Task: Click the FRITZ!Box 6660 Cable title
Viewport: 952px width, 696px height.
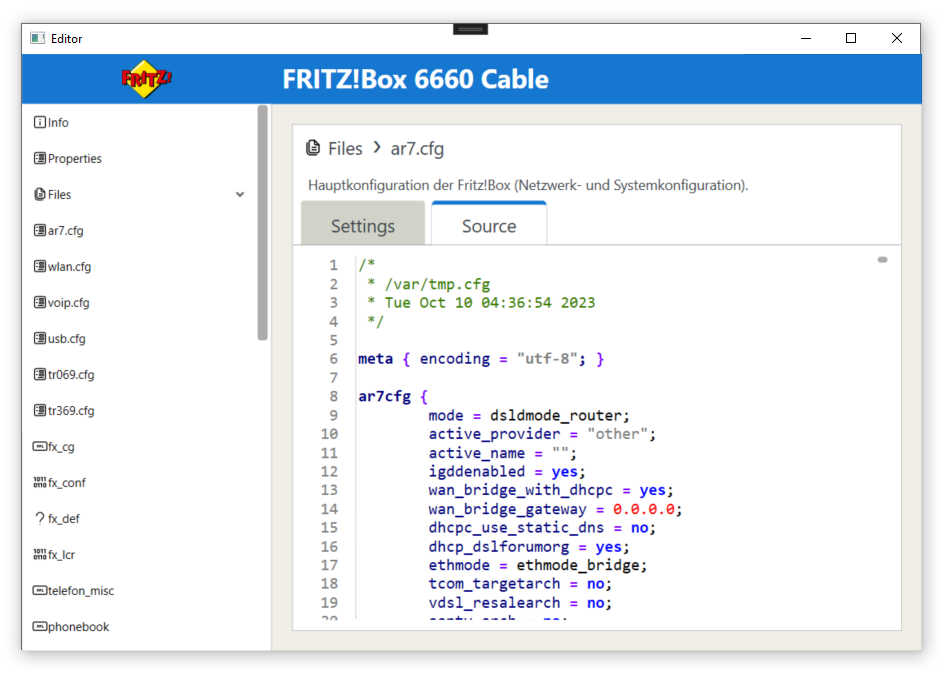Action: coord(415,79)
